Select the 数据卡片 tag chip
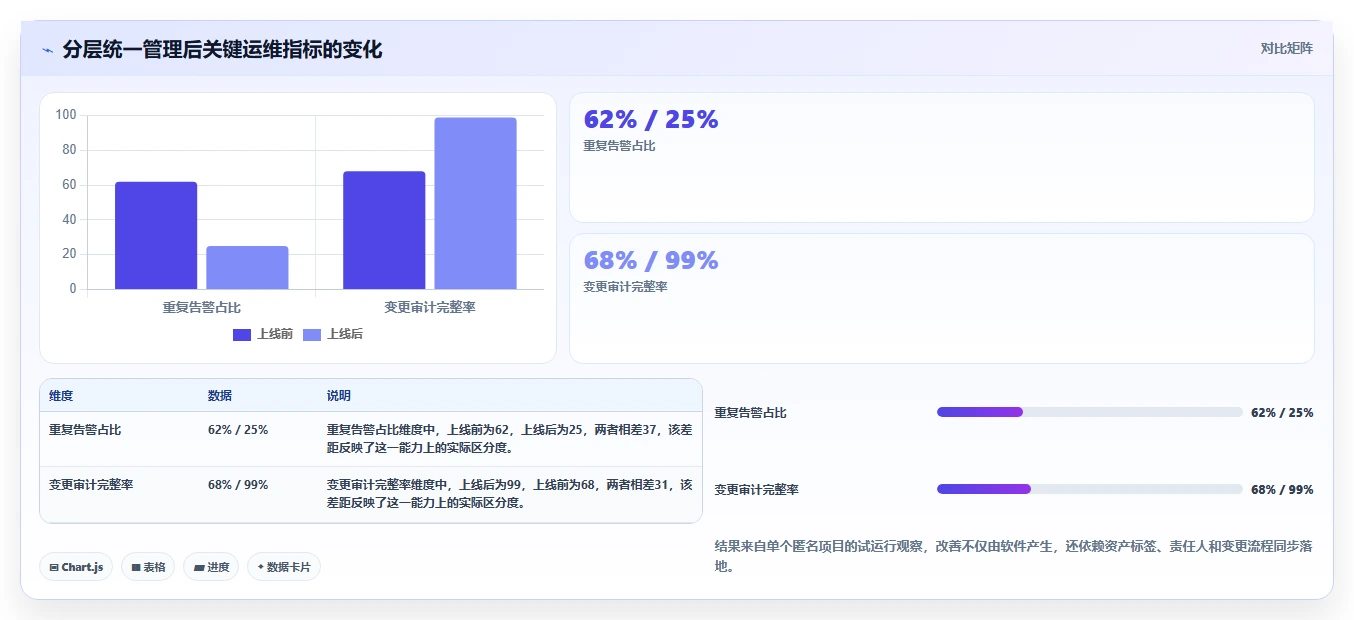This screenshot has width=1354, height=620. [x=284, y=567]
